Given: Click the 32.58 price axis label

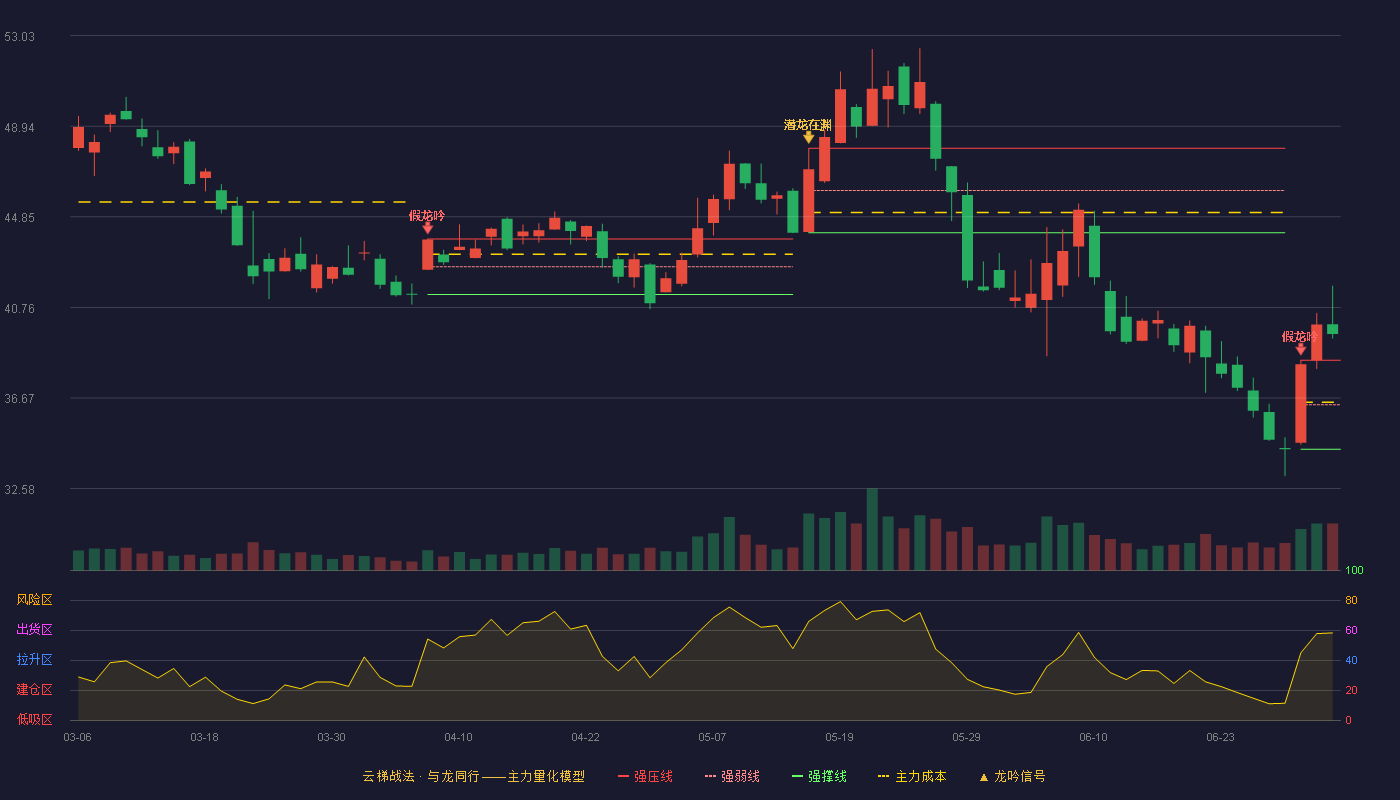Looking at the screenshot, I should click(x=19, y=490).
